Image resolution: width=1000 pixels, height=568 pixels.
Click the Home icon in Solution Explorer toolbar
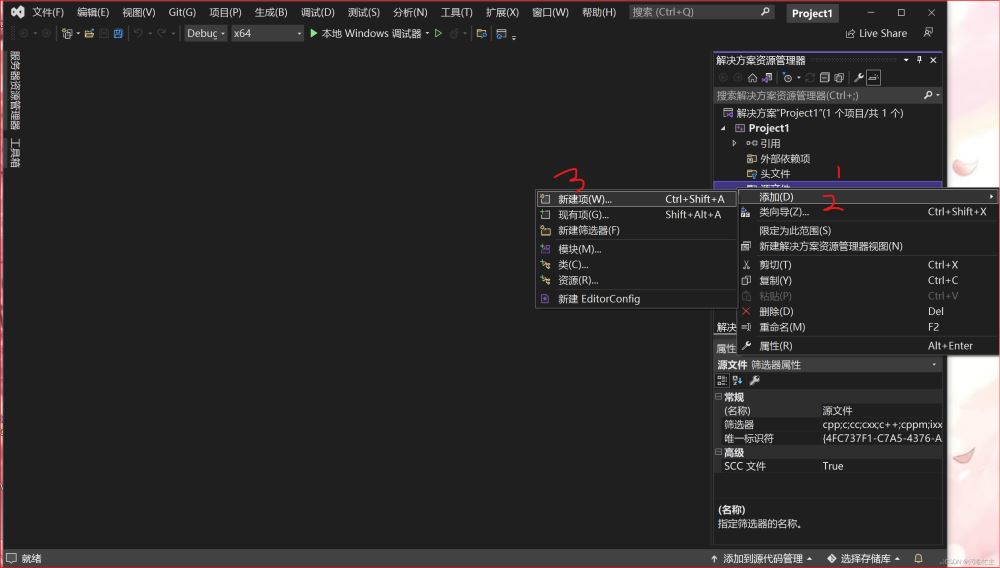coord(752,78)
